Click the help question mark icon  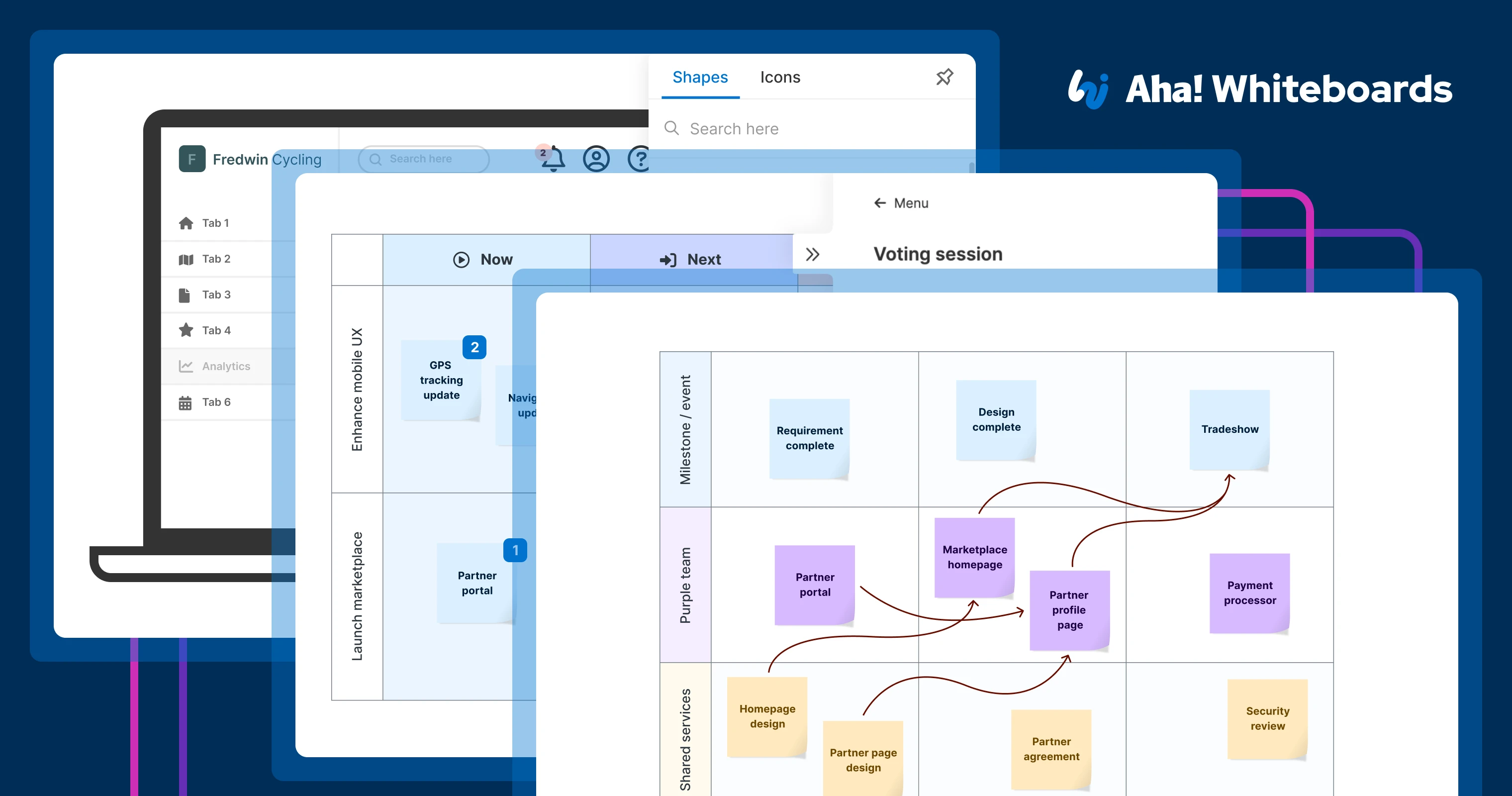pyautogui.click(x=640, y=159)
